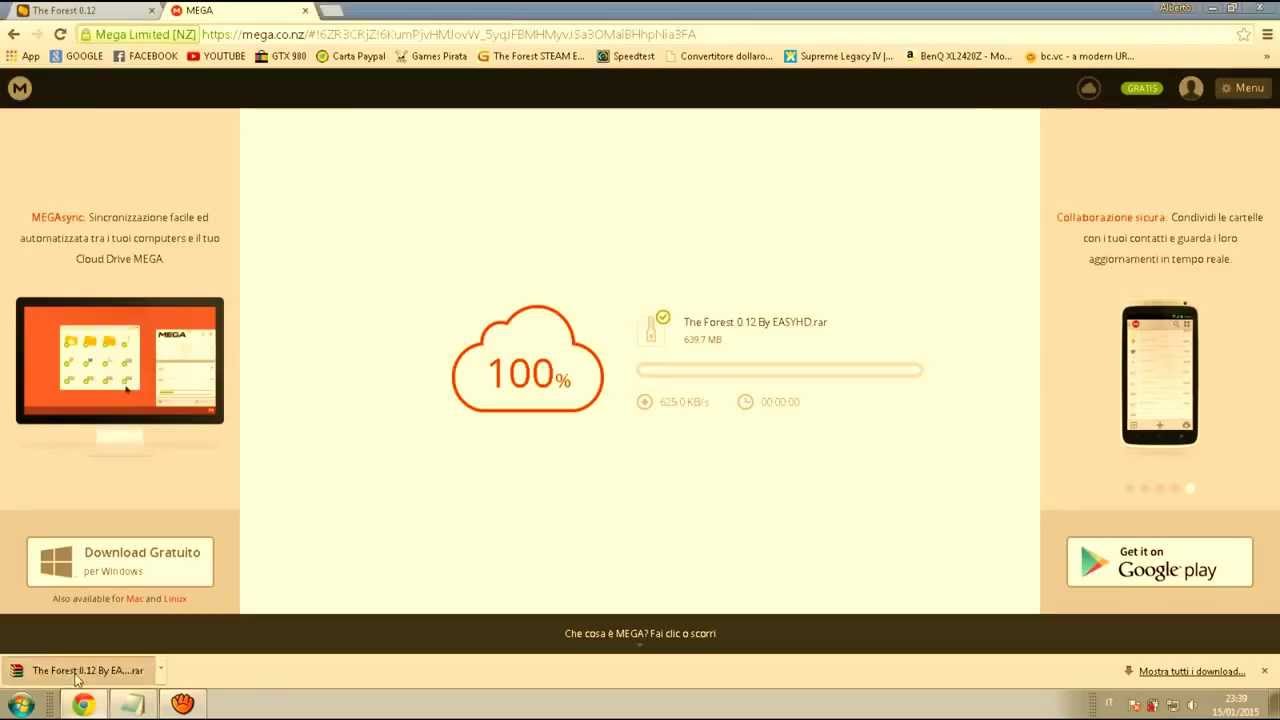Click the file name The Forest 0.12 By EASYHD.rar

[x=755, y=322]
